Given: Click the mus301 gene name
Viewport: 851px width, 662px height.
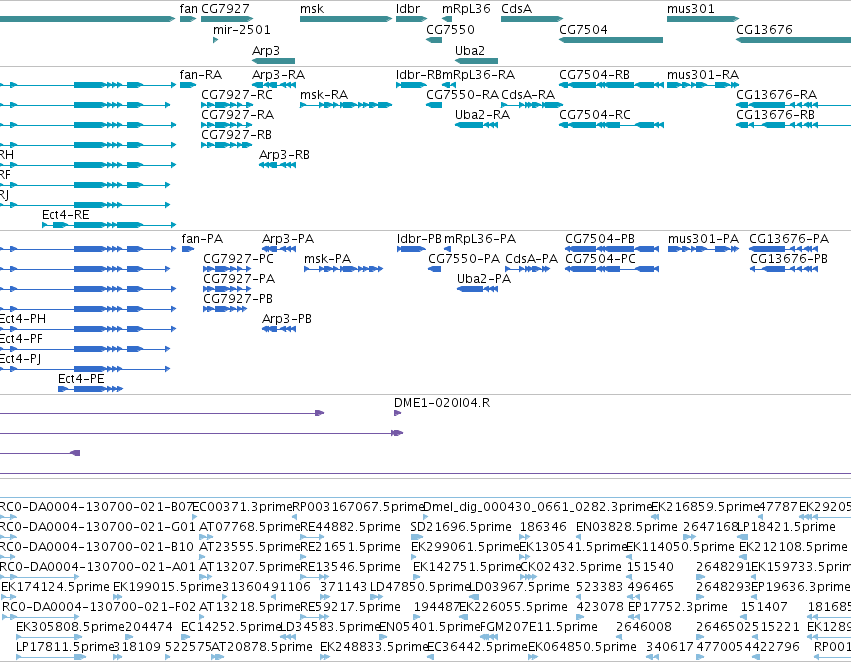Looking at the screenshot, I should [x=691, y=9].
